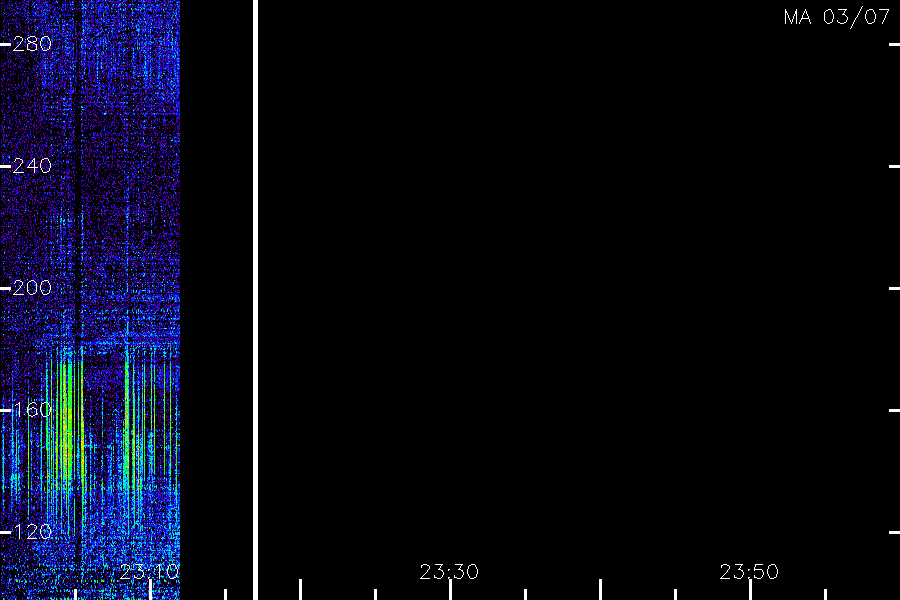Click the 23:10 time label

(x=149, y=572)
